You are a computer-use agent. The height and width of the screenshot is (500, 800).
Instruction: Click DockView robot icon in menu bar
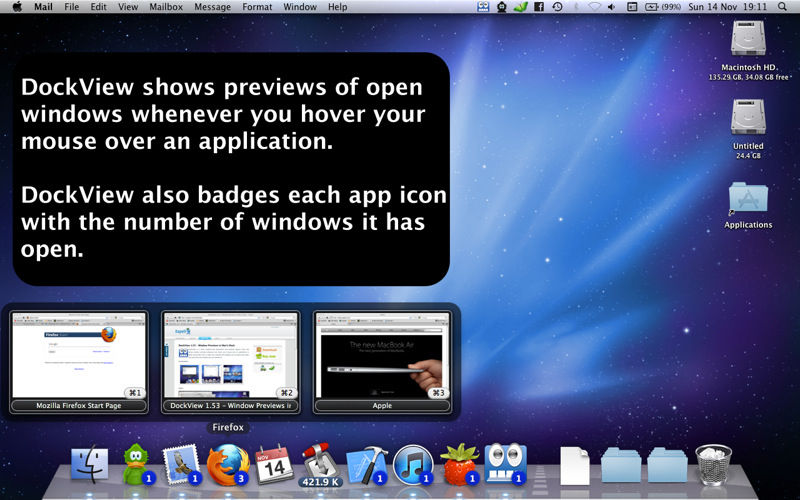point(483,7)
